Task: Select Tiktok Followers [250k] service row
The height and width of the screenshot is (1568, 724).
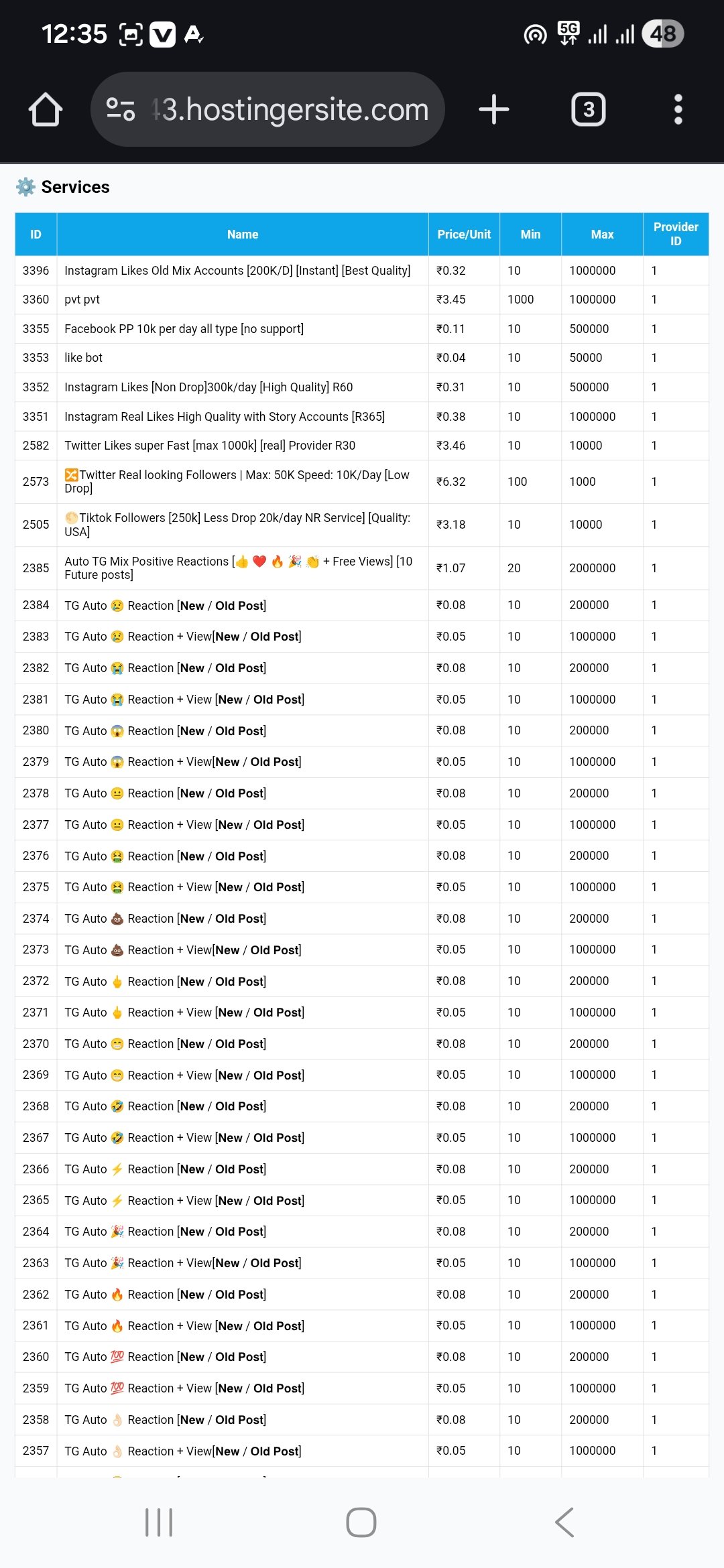Action: pyautogui.click(x=237, y=525)
